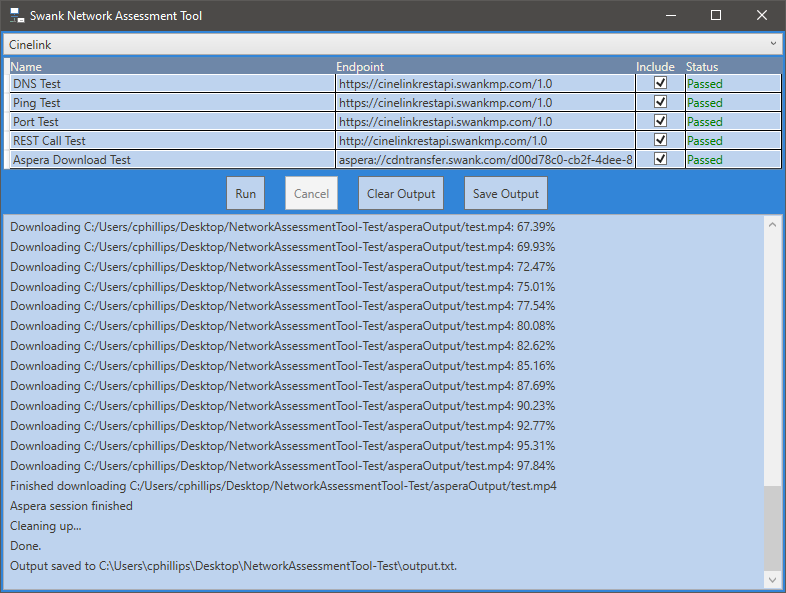Click the output pane scrollbar thumb

[x=772, y=528]
